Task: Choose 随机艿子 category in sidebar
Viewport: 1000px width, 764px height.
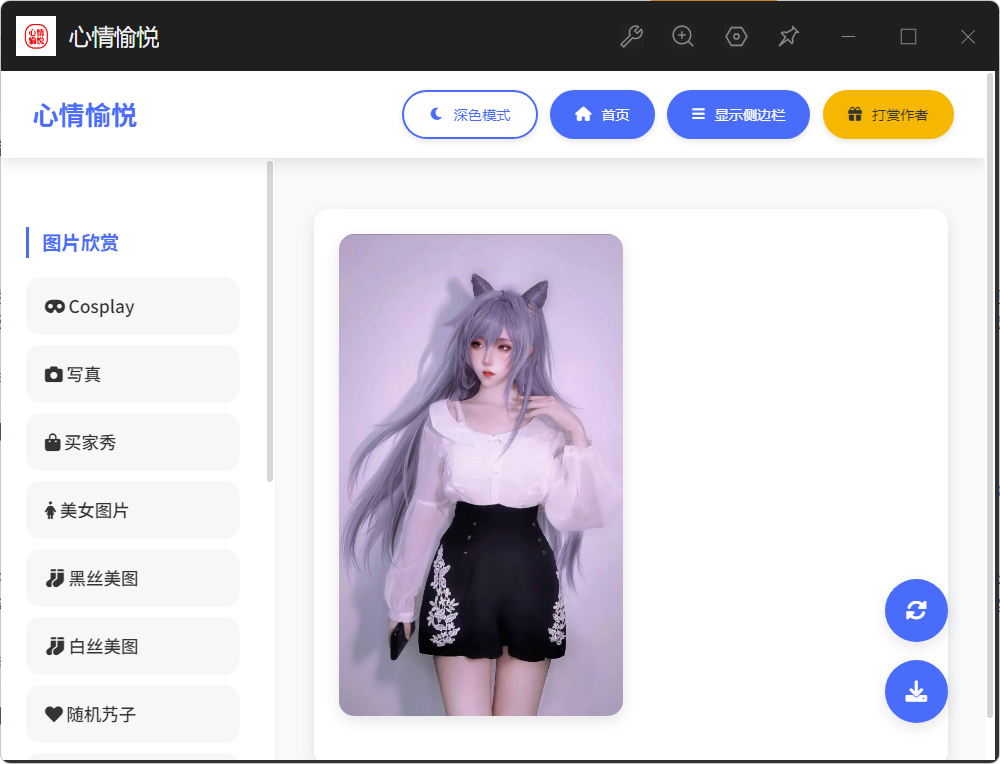Action: 133,714
